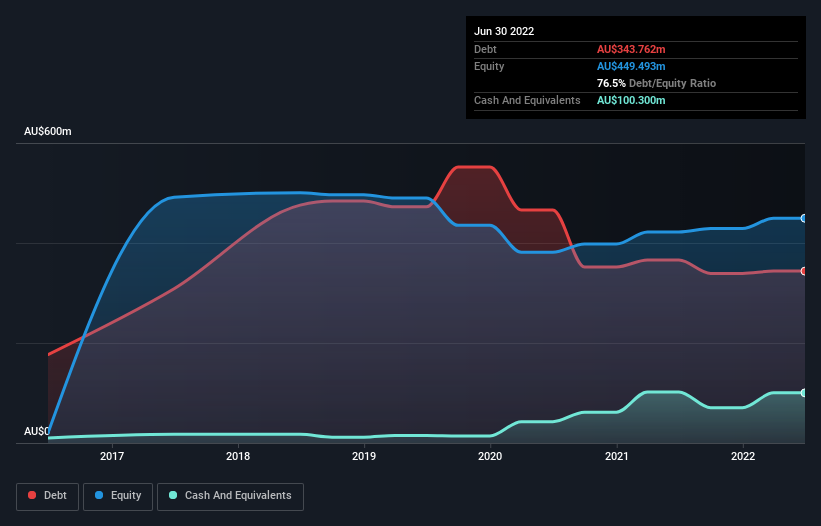Click the 2022 x-axis label
The image size is (821, 526).
pos(743,456)
